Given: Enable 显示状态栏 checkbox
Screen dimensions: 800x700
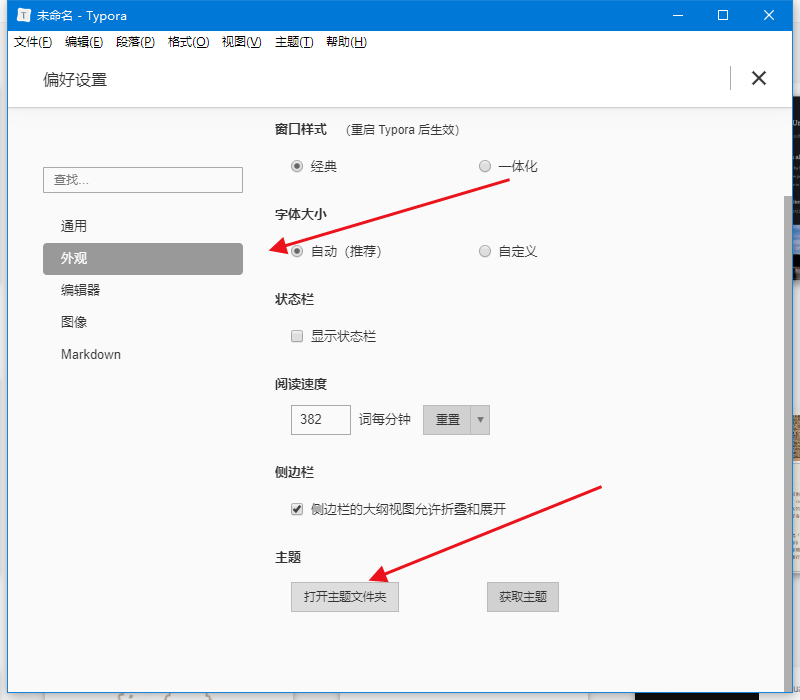Looking at the screenshot, I should click(x=297, y=336).
